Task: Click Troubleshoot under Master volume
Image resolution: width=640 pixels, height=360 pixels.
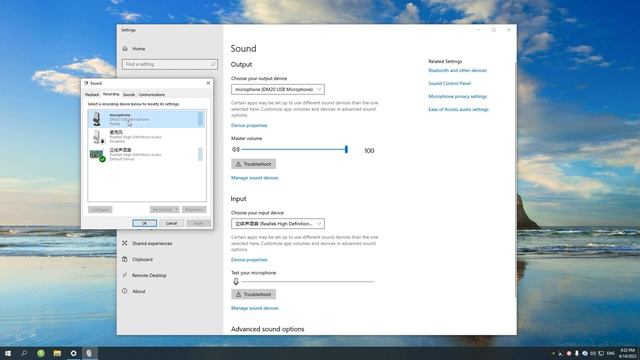Action: tap(253, 164)
